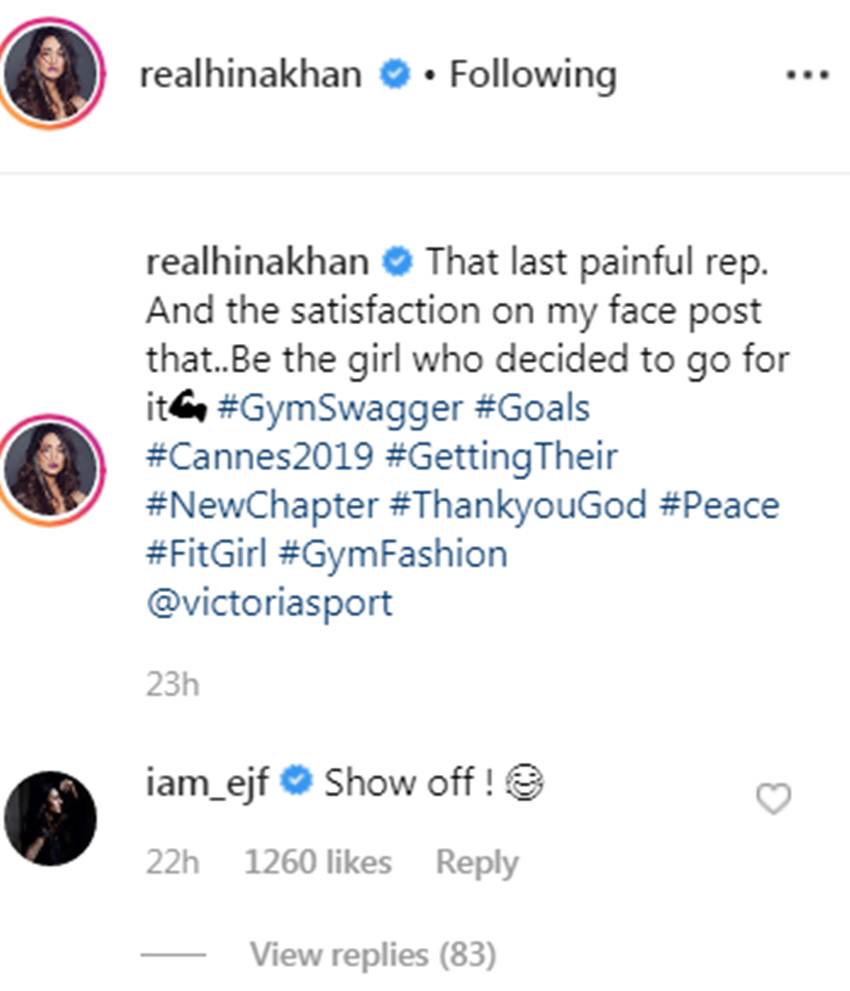Visit the #NewChapter hashtag page

[260, 505]
